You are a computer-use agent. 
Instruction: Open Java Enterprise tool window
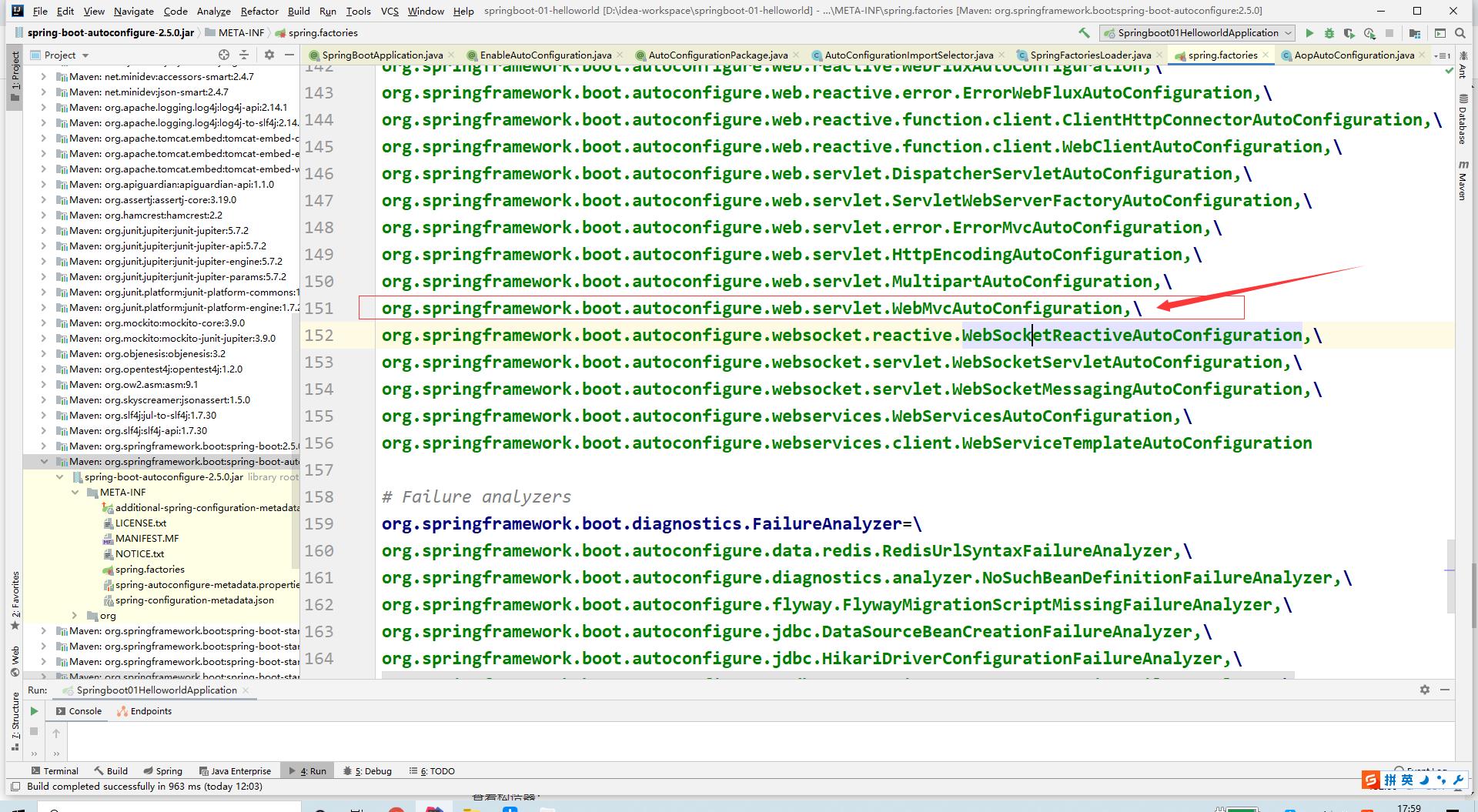235,770
